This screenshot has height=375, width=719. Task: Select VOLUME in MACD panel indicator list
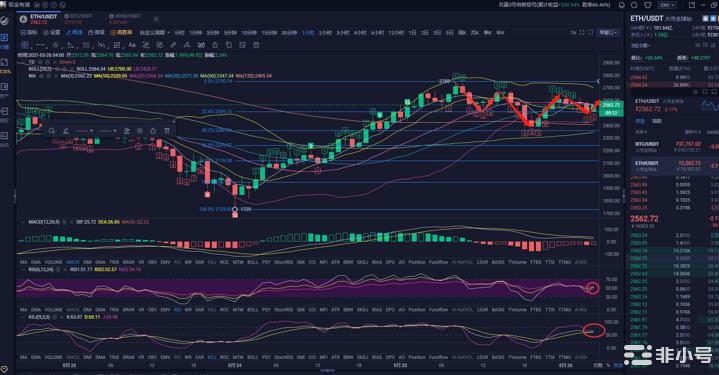(x=53, y=262)
